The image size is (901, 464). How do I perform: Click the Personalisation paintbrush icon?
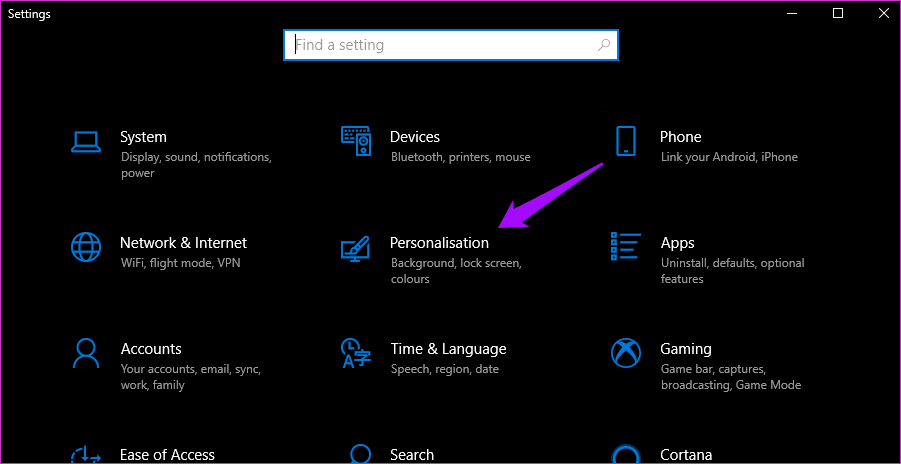(356, 247)
